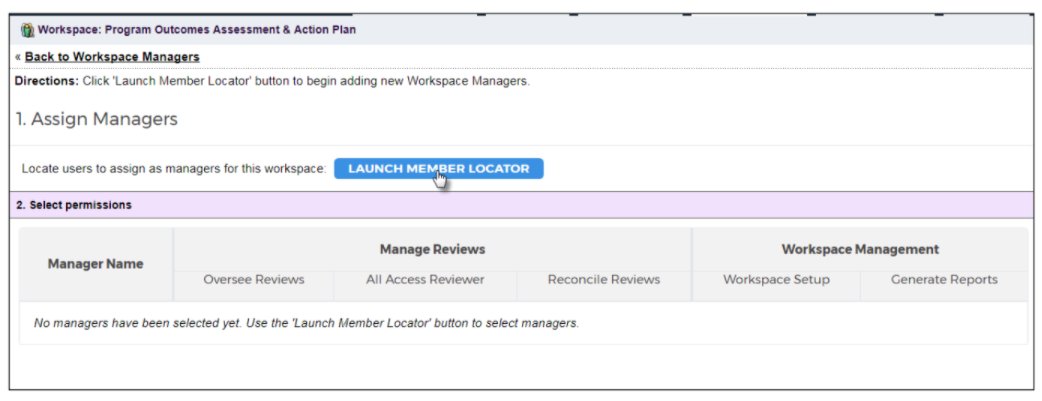The height and width of the screenshot is (401, 1042).
Task: Select the All Access Reviewer column
Action: pos(425,280)
